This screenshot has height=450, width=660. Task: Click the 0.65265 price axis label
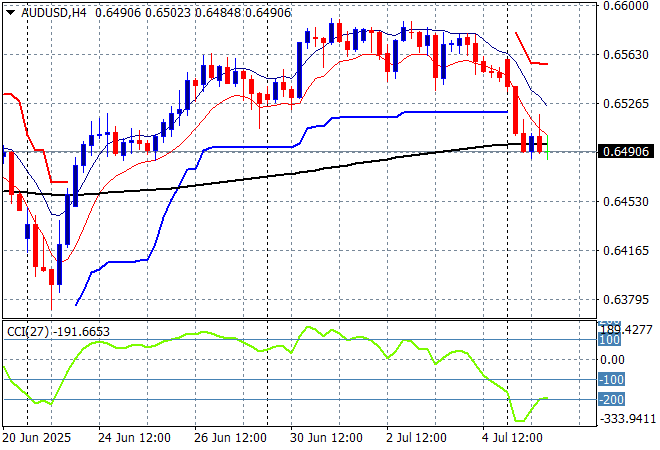tap(625, 104)
